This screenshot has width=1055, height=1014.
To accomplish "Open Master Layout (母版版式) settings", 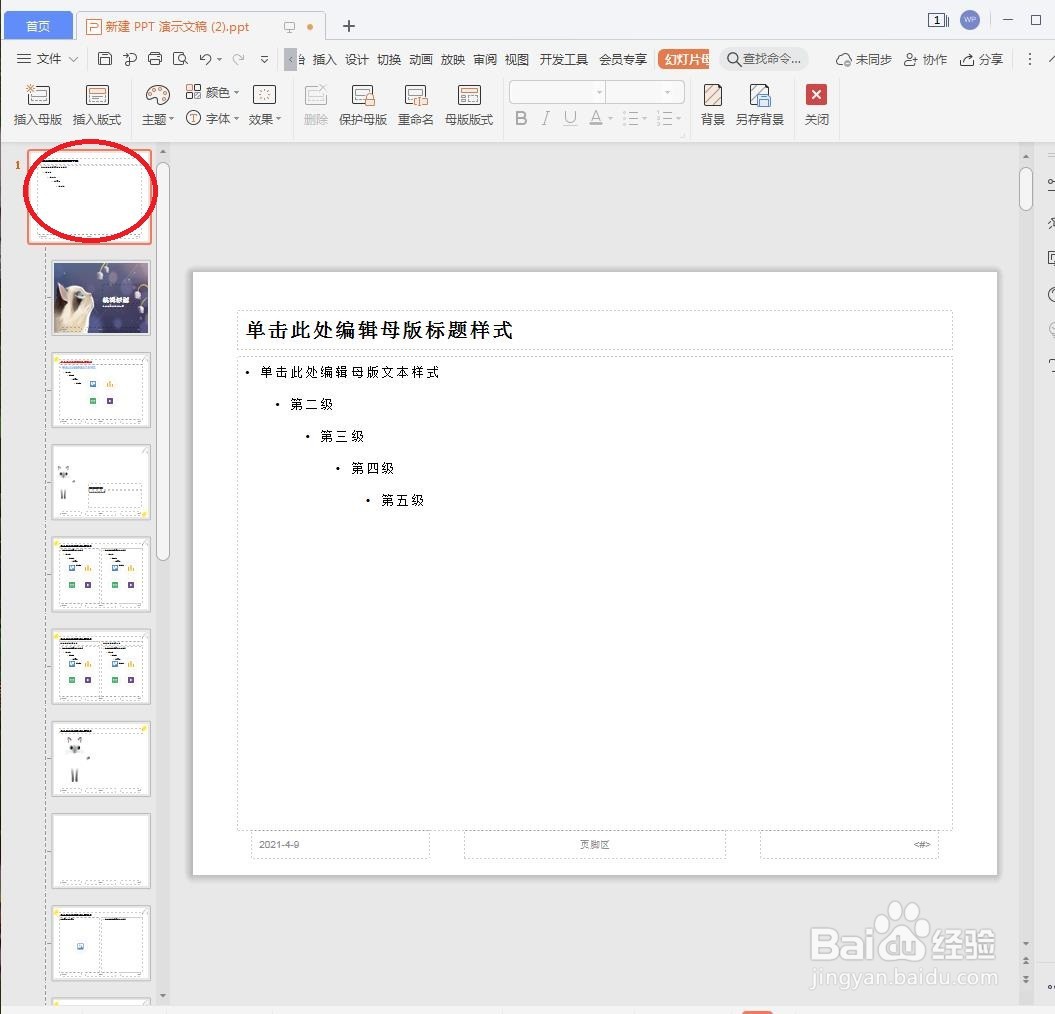I will point(469,104).
